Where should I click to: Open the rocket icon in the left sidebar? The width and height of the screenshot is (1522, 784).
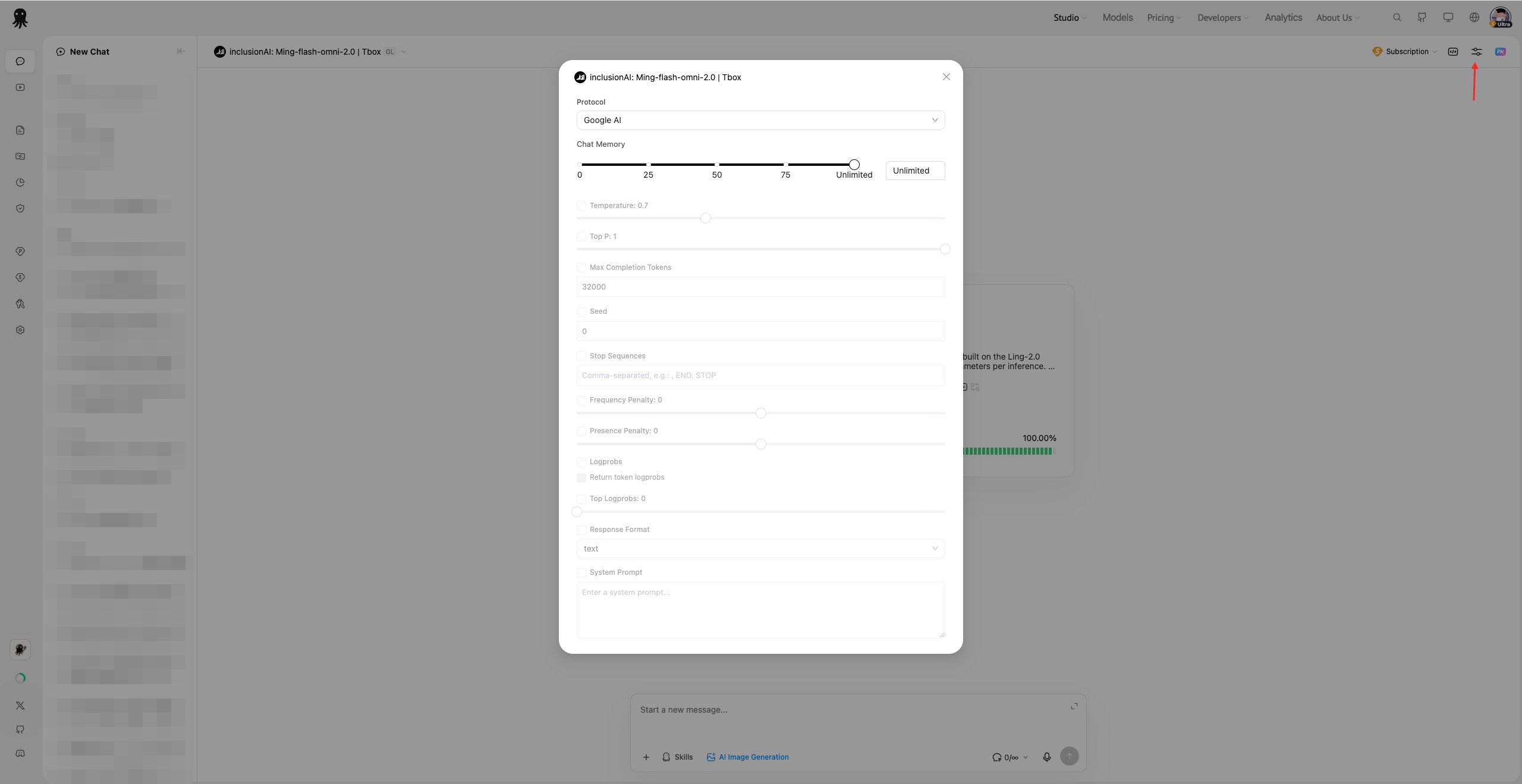(x=20, y=304)
